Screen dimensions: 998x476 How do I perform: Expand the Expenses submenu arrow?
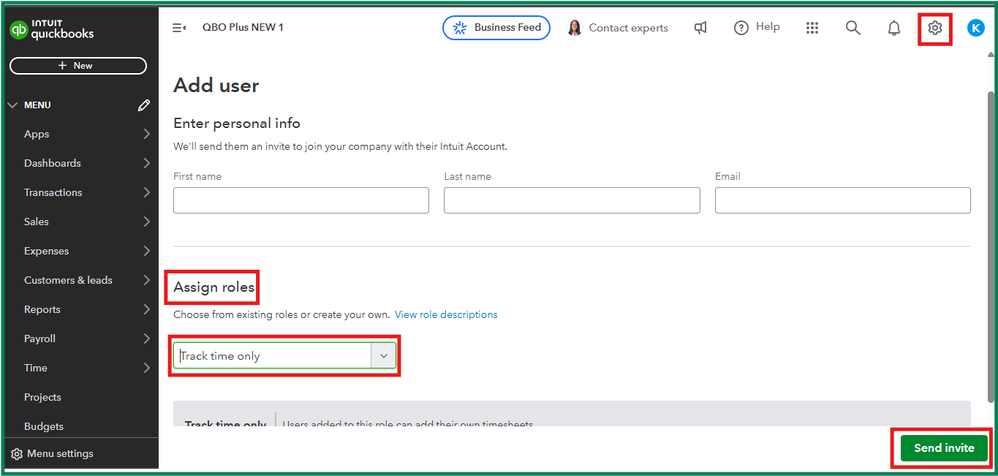(x=146, y=251)
